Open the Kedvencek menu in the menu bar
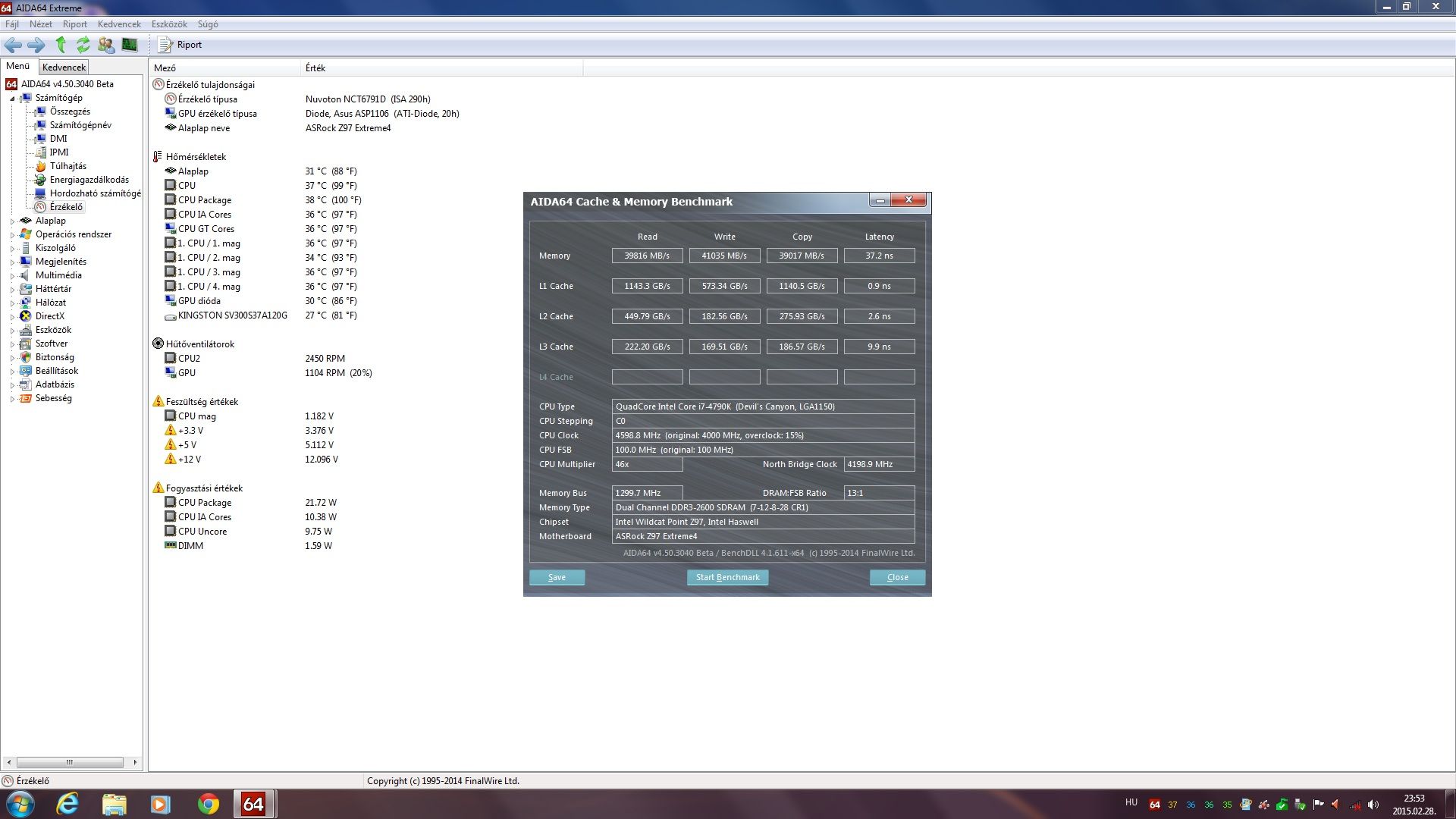1456x819 pixels. tap(119, 24)
